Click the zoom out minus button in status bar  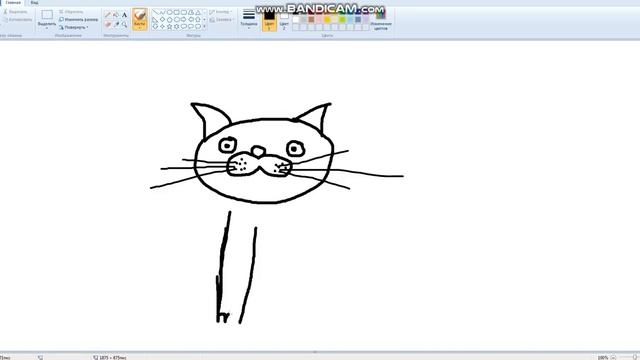[613, 357]
